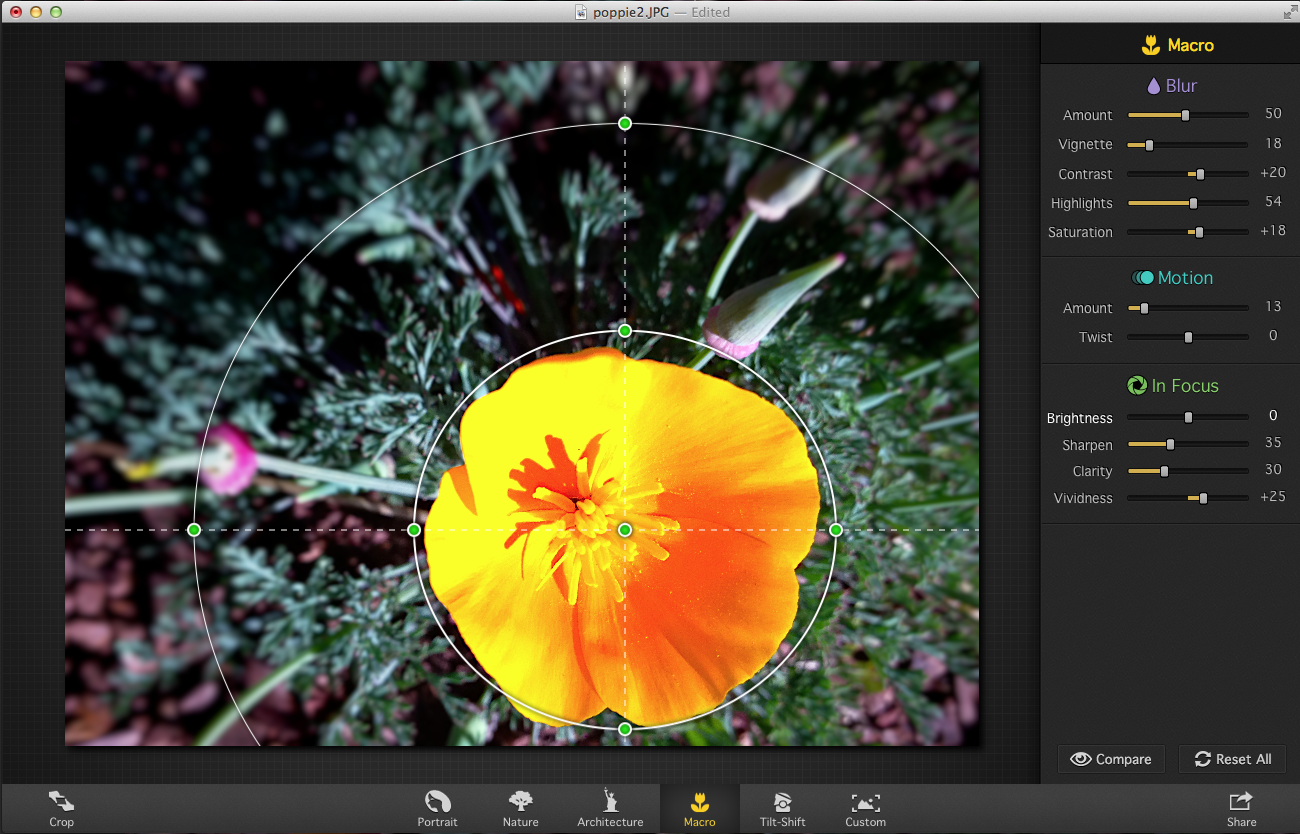
Task: Click the Brightness label
Action: [x=1079, y=418]
